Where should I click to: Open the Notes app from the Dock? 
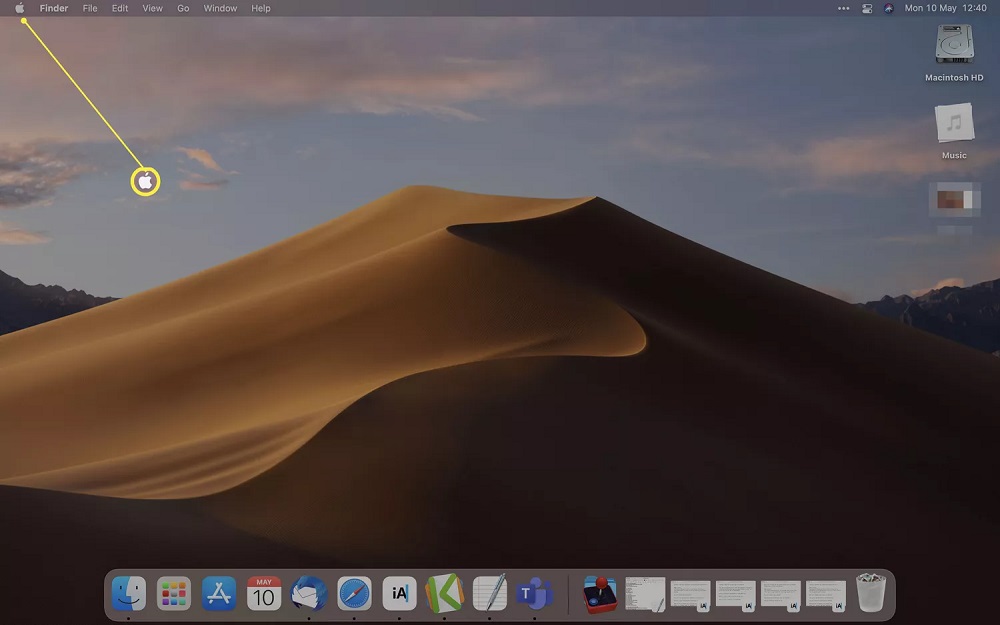[489, 593]
